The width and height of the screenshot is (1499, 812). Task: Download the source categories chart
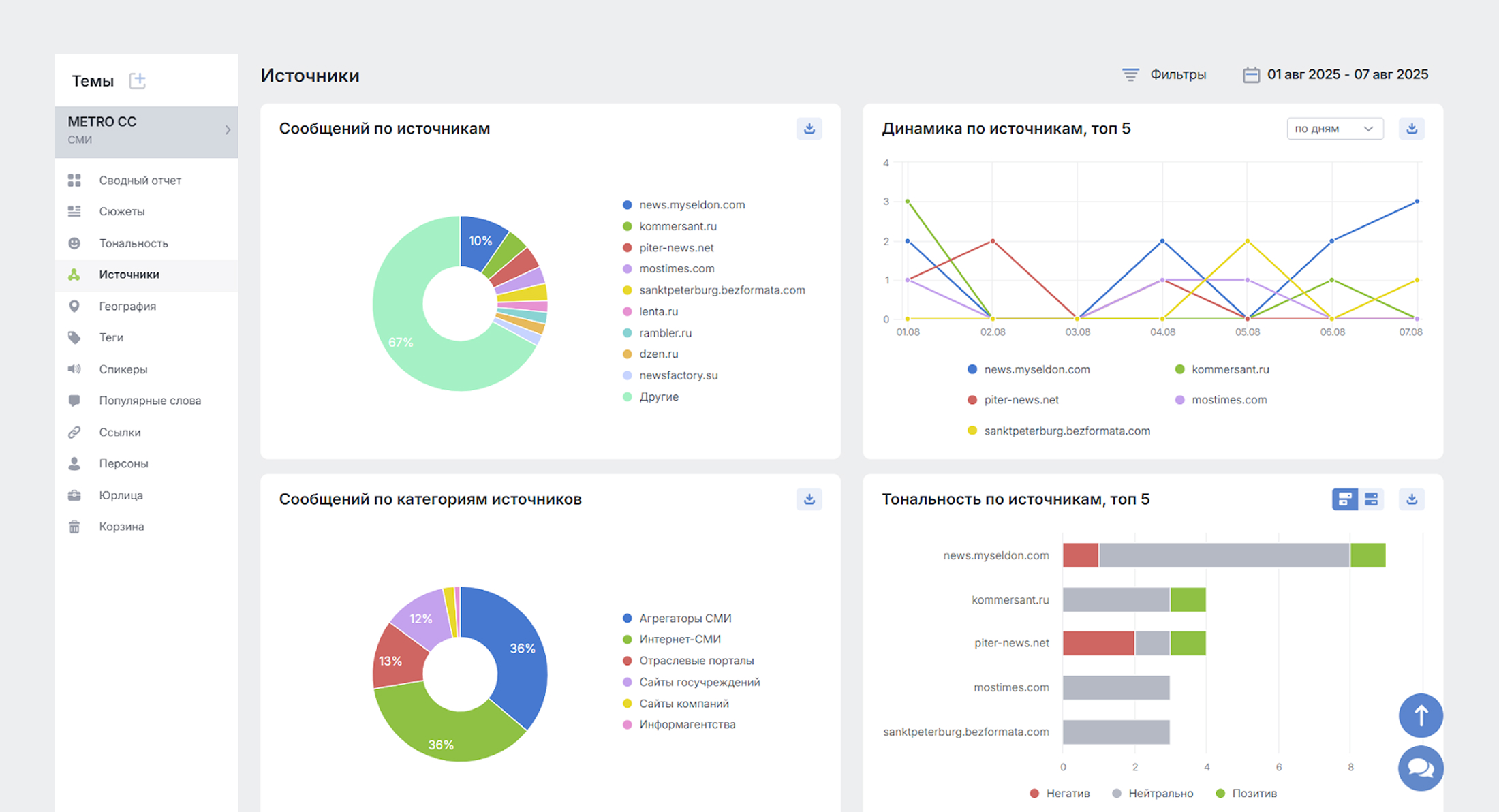click(x=809, y=499)
